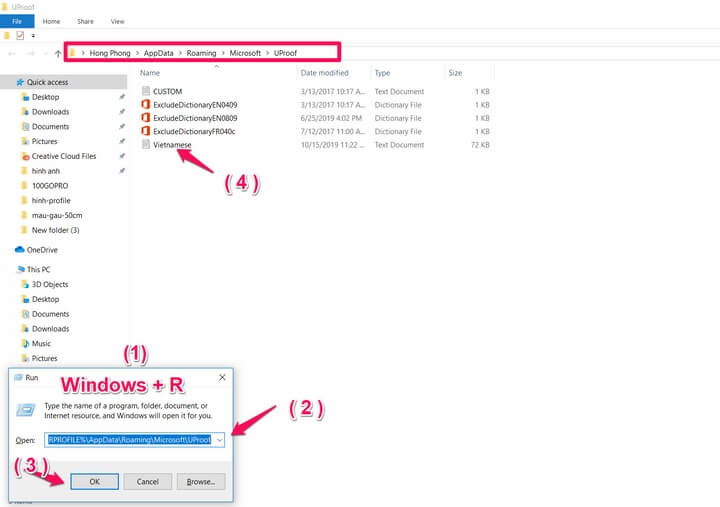The image size is (720, 507).
Task: Select the CUSTOM text document file
Action: coord(168,91)
